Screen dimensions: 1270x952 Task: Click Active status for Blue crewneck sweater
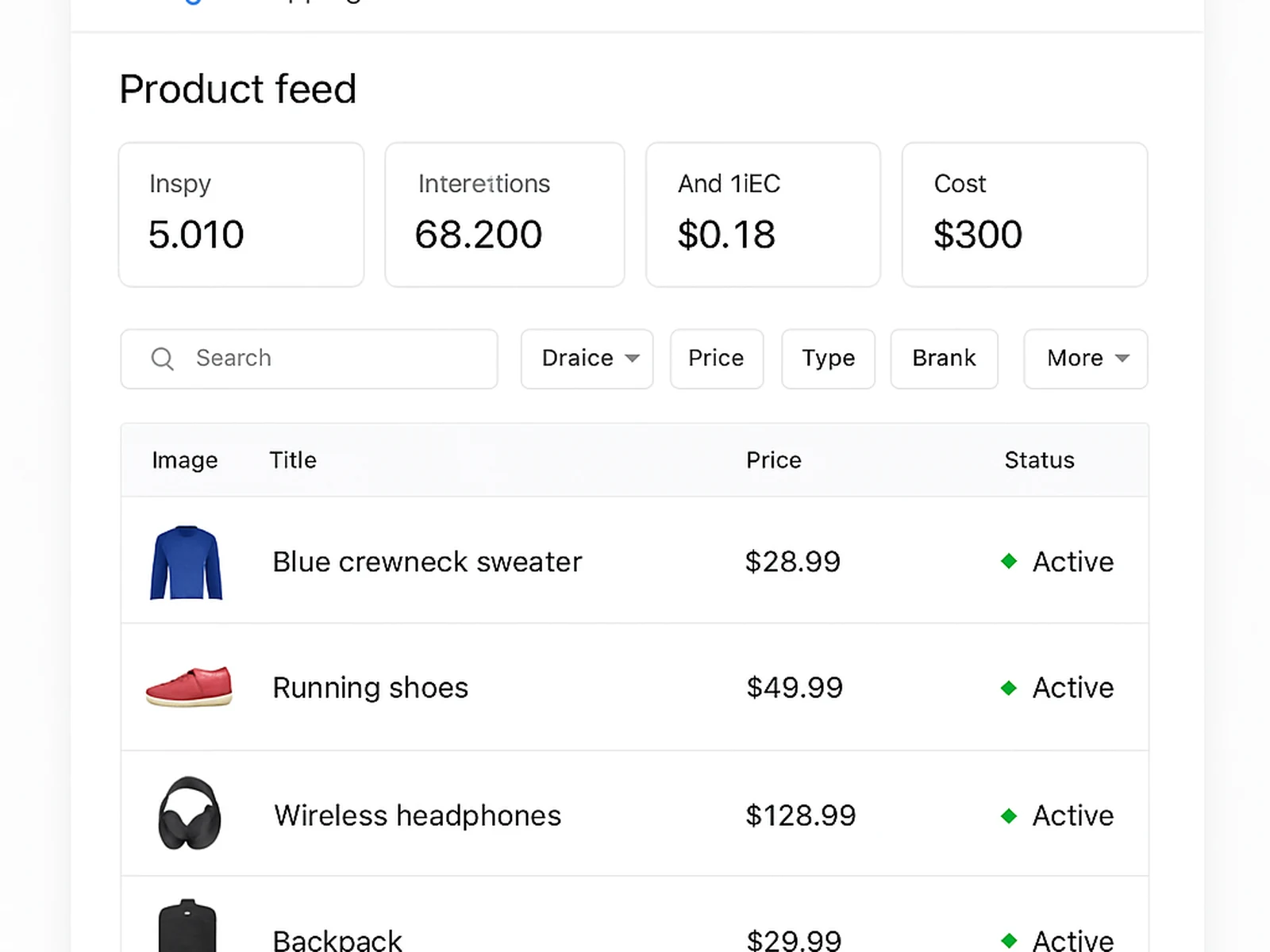pos(1072,562)
